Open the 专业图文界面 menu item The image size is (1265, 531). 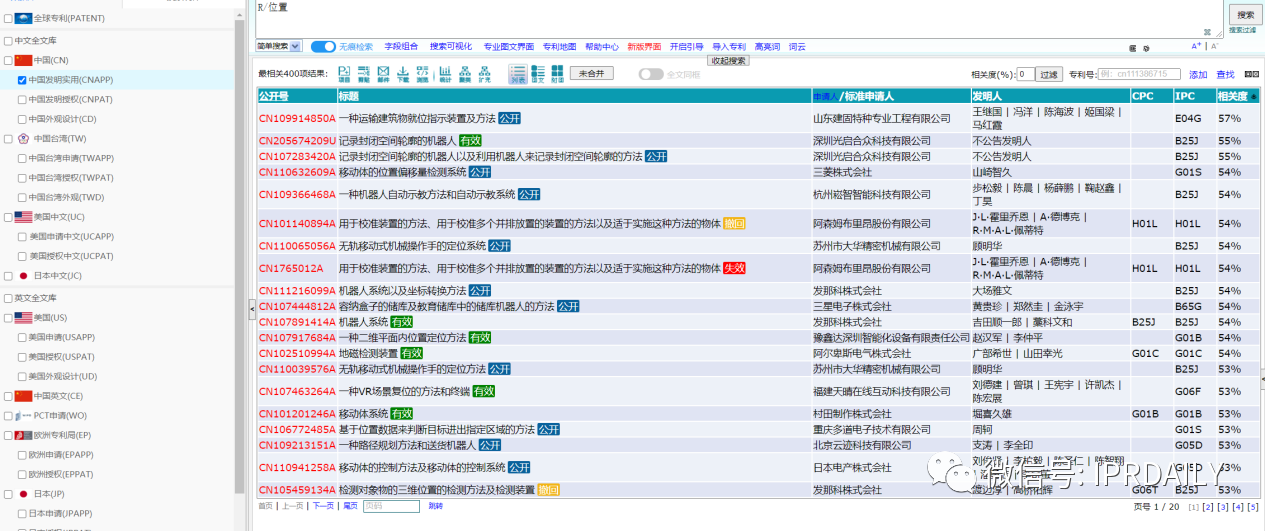509,46
